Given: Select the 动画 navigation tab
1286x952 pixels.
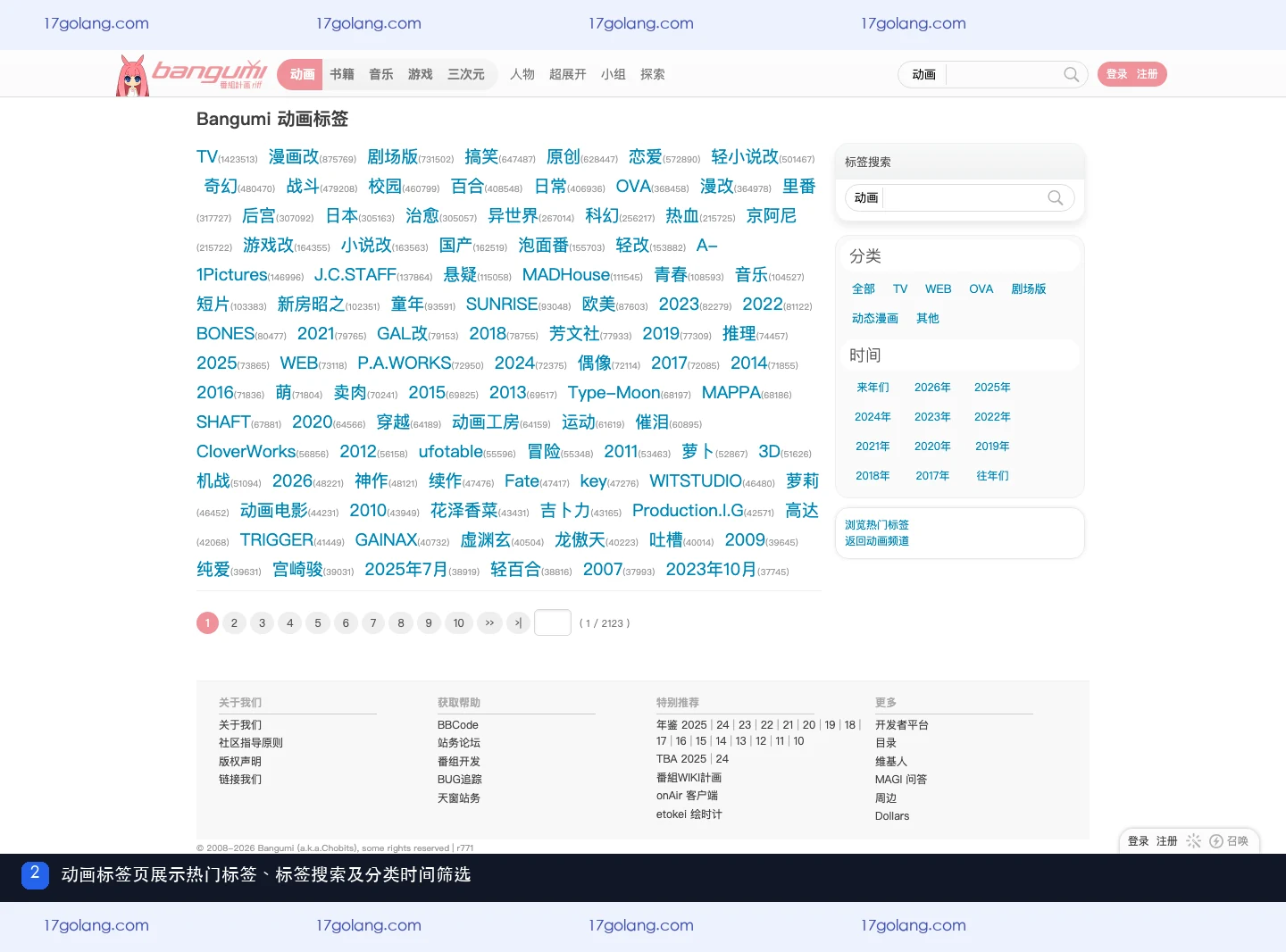Looking at the screenshot, I should coord(302,74).
